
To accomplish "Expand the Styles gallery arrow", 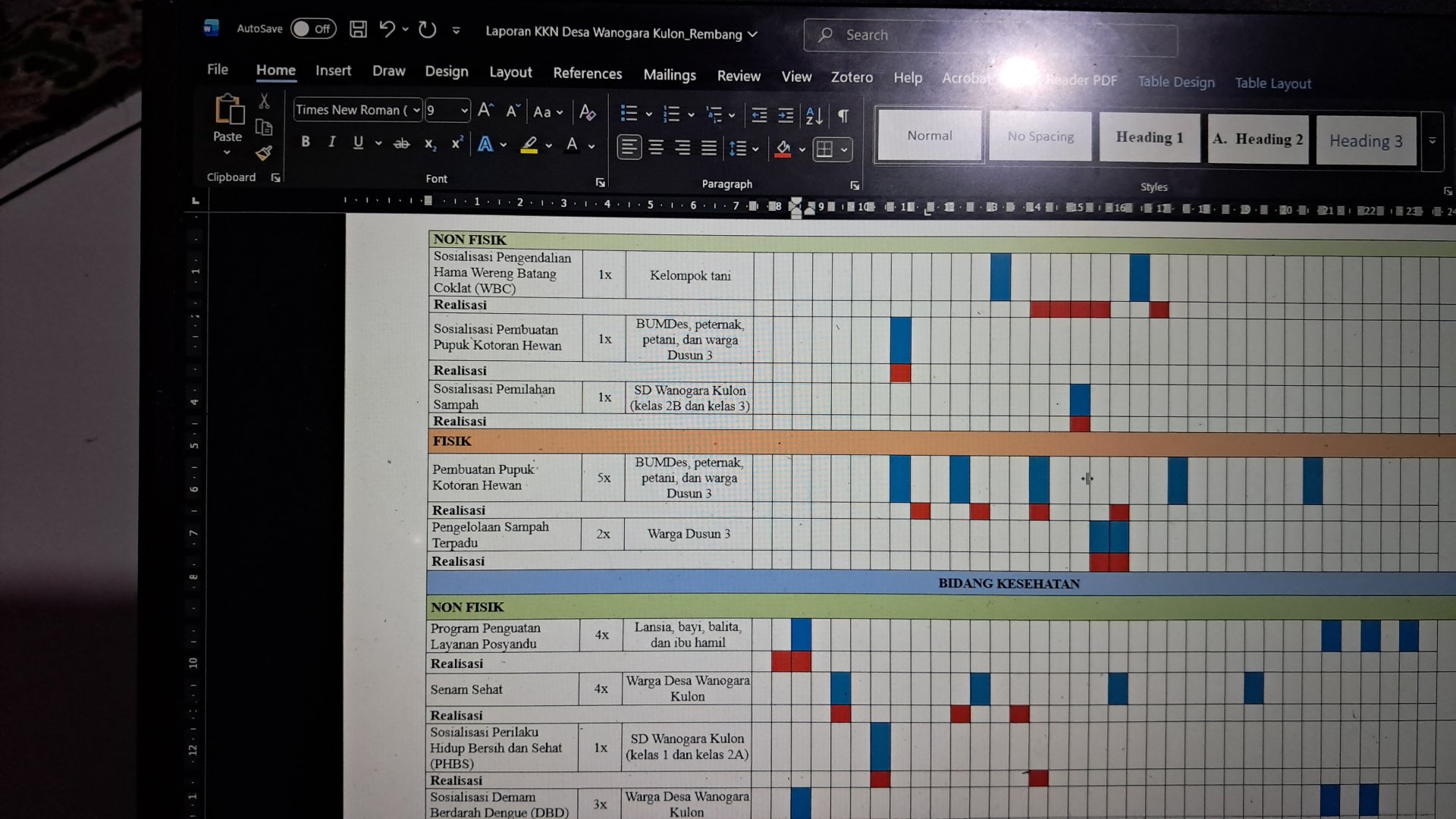I will (x=1432, y=141).
